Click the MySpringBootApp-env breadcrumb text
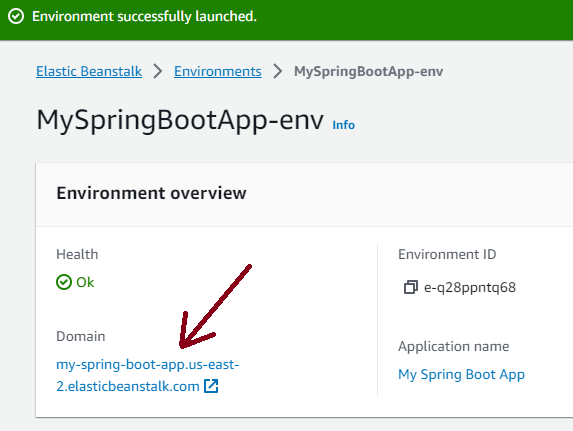 [x=368, y=71]
